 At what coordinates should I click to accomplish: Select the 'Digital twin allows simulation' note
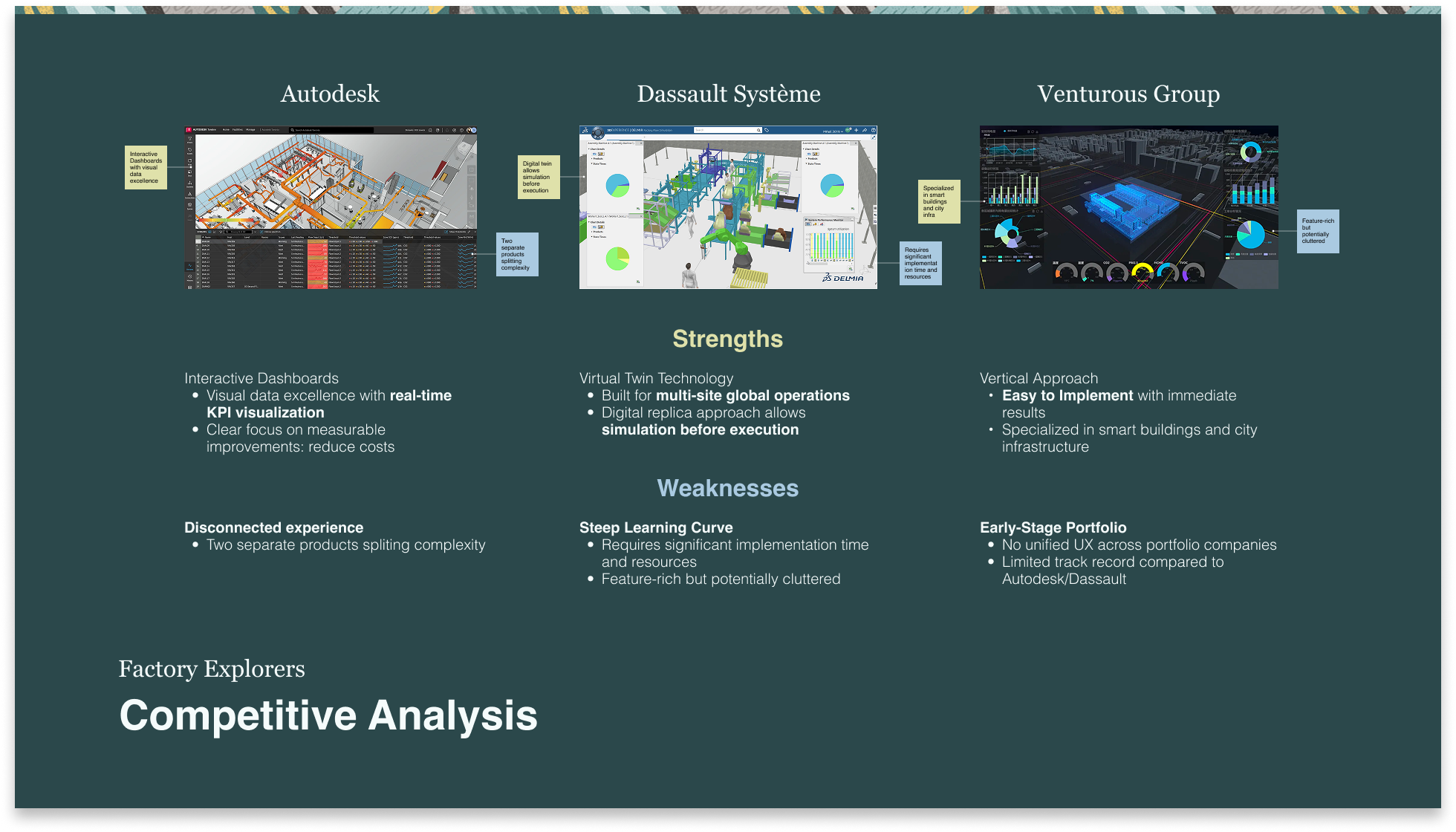pos(538,177)
